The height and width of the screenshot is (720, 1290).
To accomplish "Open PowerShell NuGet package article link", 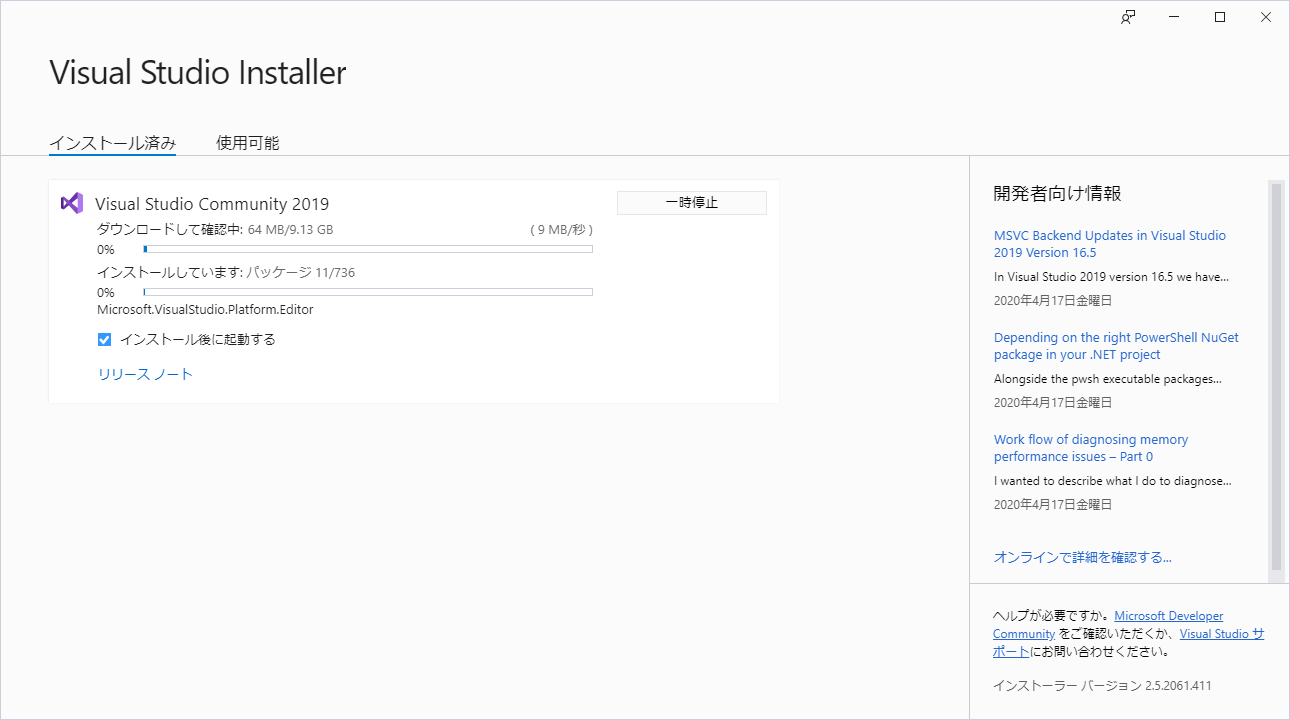I will tap(1116, 346).
